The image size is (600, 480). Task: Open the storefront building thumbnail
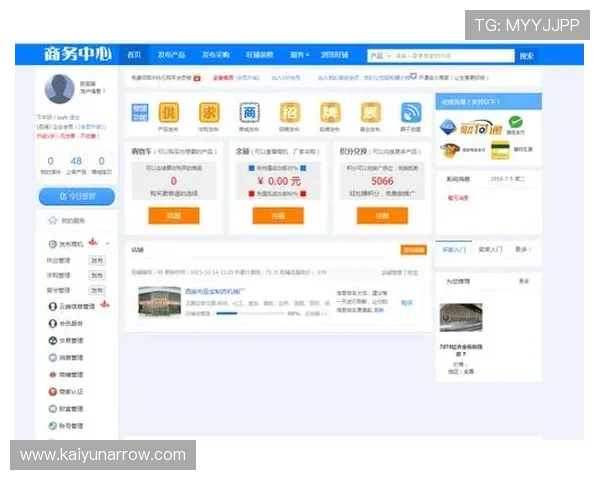pos(160,302)
